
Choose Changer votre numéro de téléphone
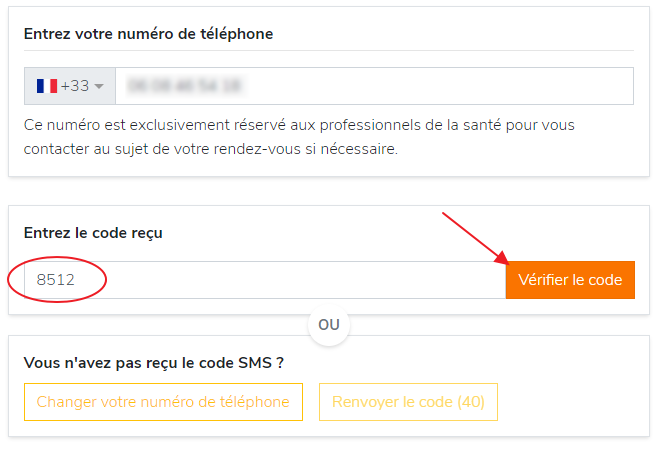click(163, 402)
